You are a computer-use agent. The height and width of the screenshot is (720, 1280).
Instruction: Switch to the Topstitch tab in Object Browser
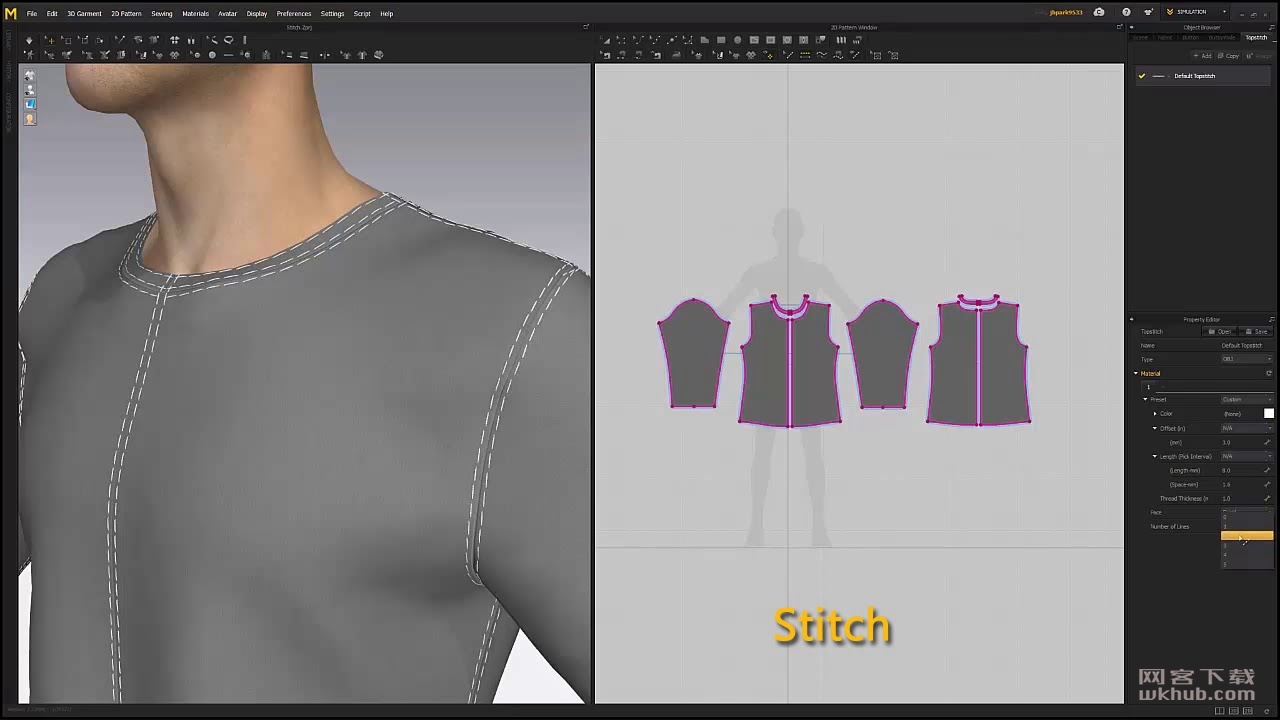click(x=1256, y=37)
